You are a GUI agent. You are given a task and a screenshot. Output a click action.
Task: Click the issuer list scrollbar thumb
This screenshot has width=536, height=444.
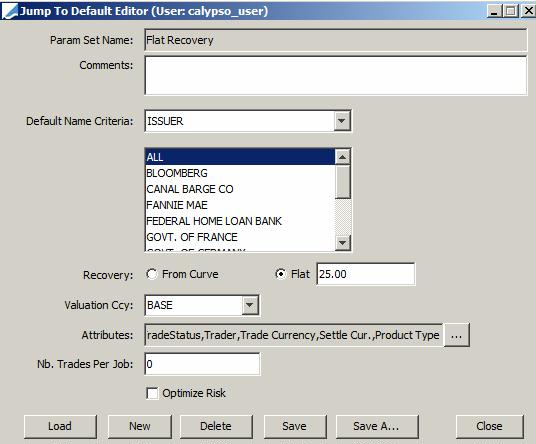pyautogui.click(x=343, y=182)
